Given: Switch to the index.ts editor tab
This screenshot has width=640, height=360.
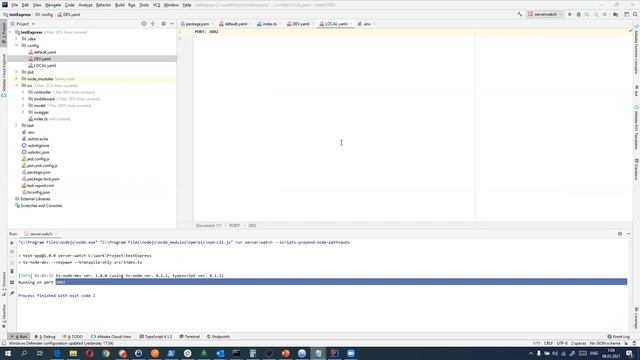Looking at the screenshot, I should click(x=269, y=24).
